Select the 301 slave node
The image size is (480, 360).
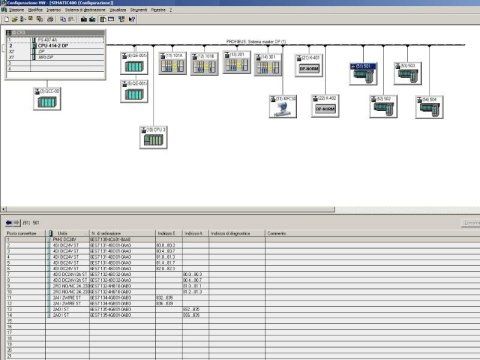(268, 65)
